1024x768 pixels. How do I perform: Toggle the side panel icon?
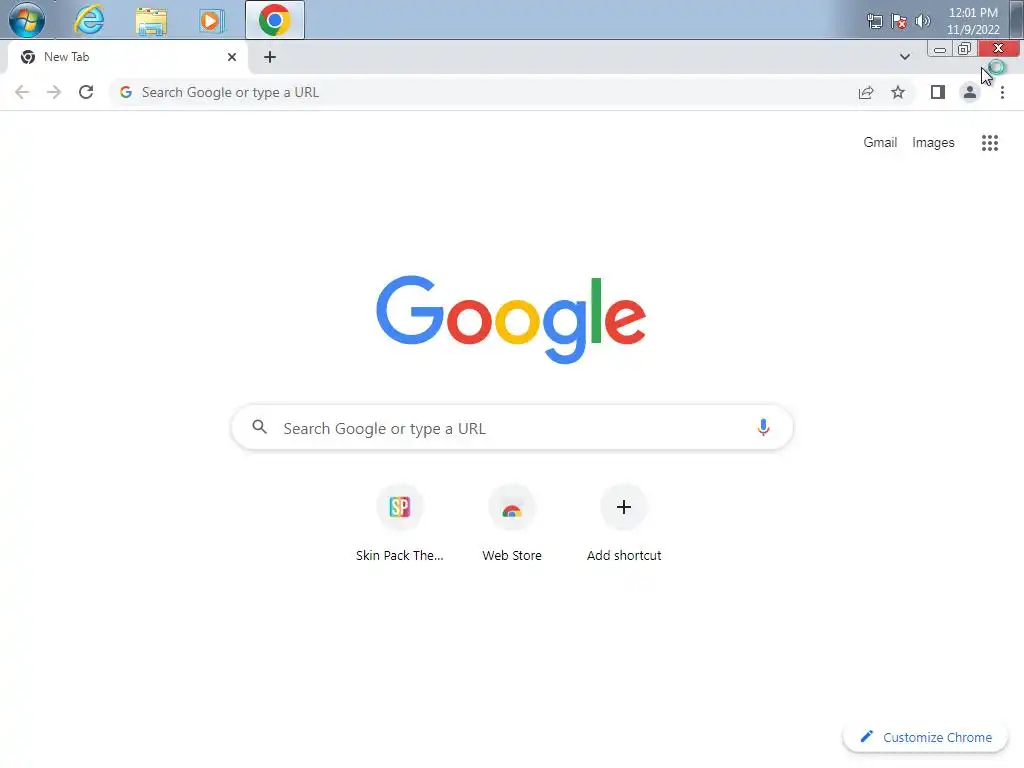(938, 92)
